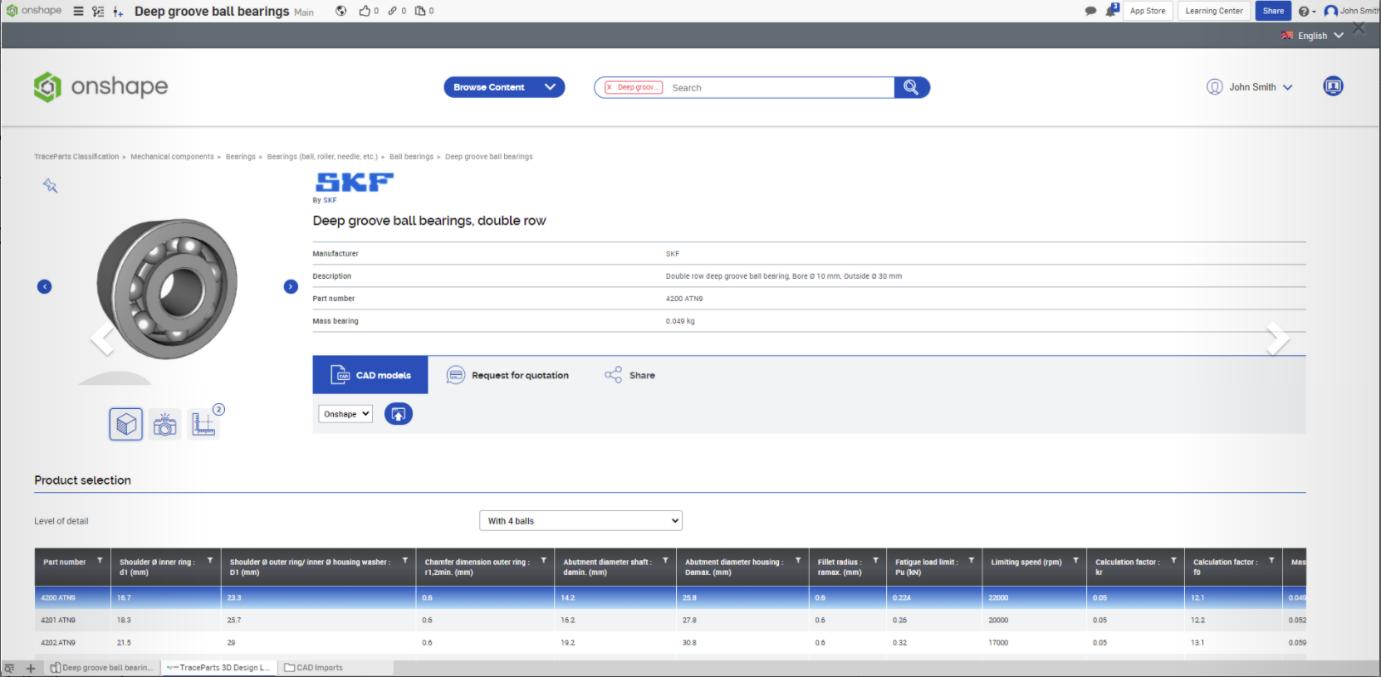Click the insert into Onshape upload icon

point(398,414)
